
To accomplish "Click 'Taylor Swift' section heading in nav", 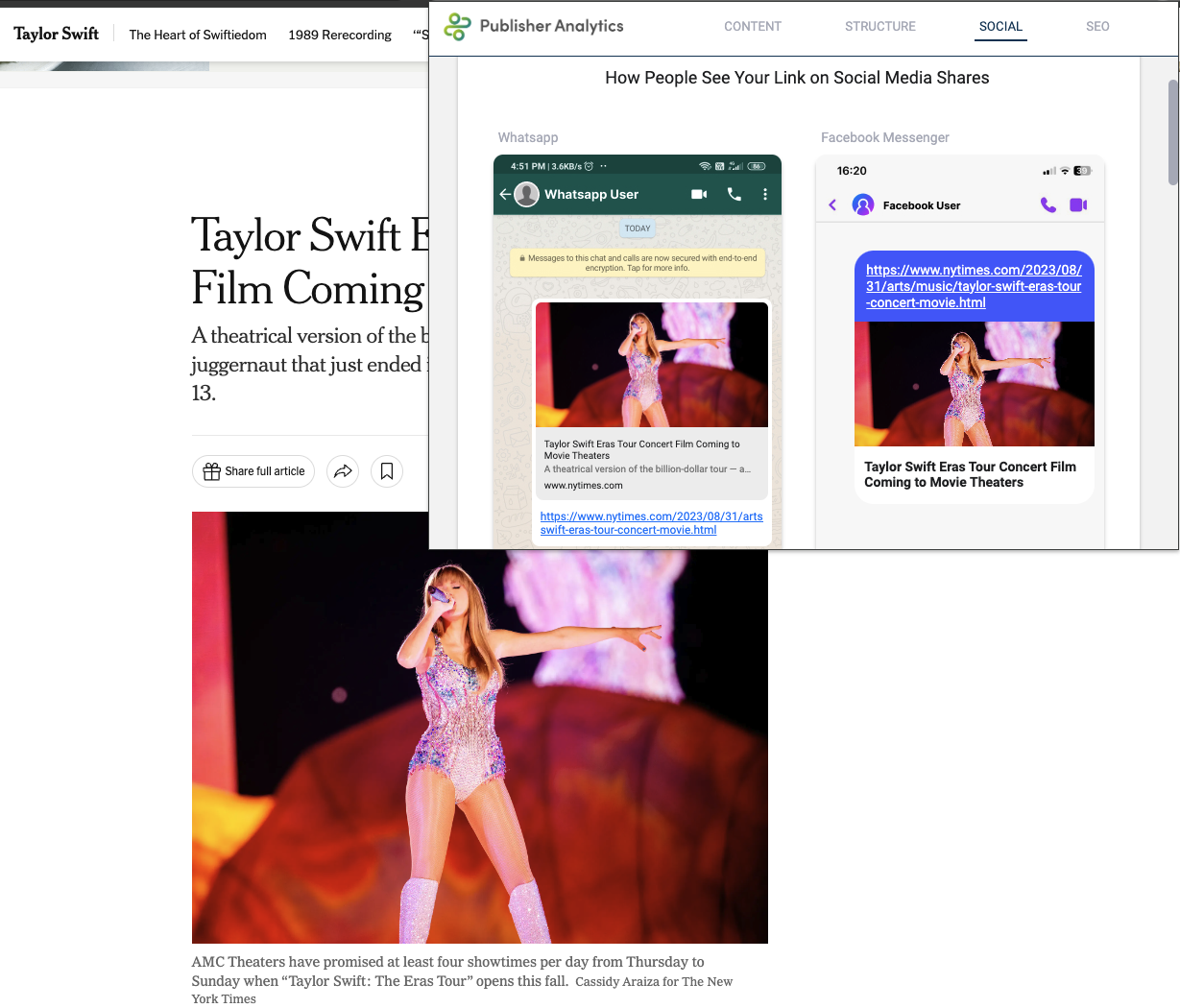I will click(x=56, y=34).
